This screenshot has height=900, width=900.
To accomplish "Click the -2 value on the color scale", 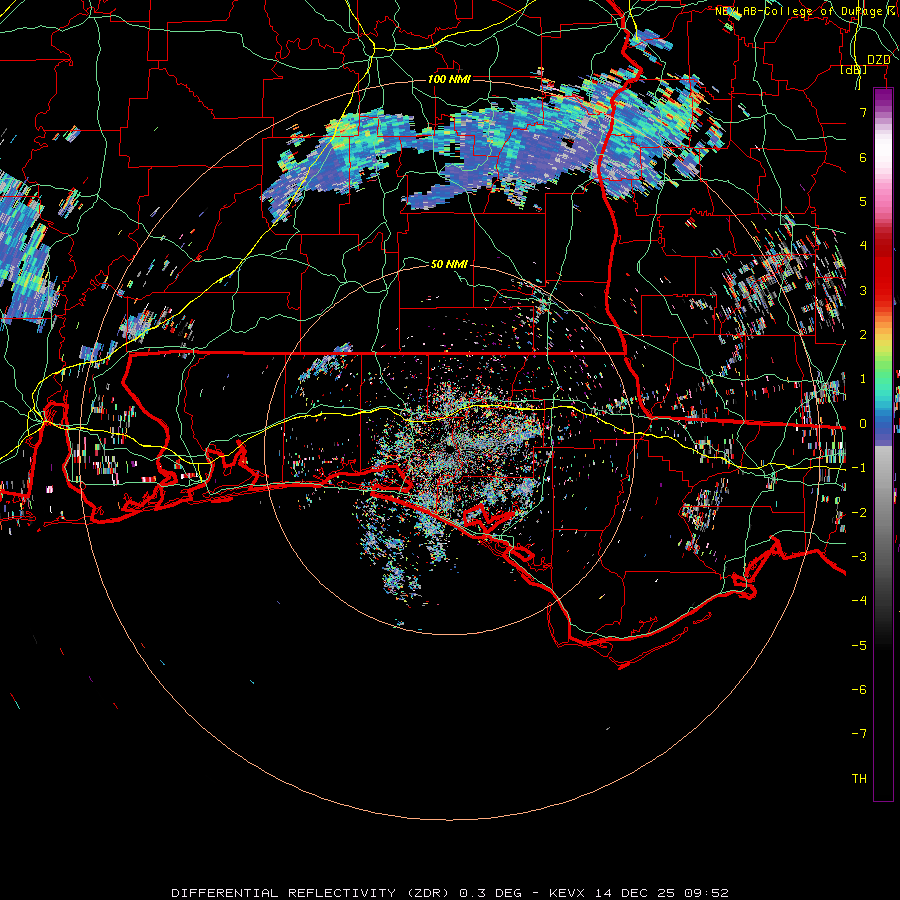I will [x=859, y=513].
